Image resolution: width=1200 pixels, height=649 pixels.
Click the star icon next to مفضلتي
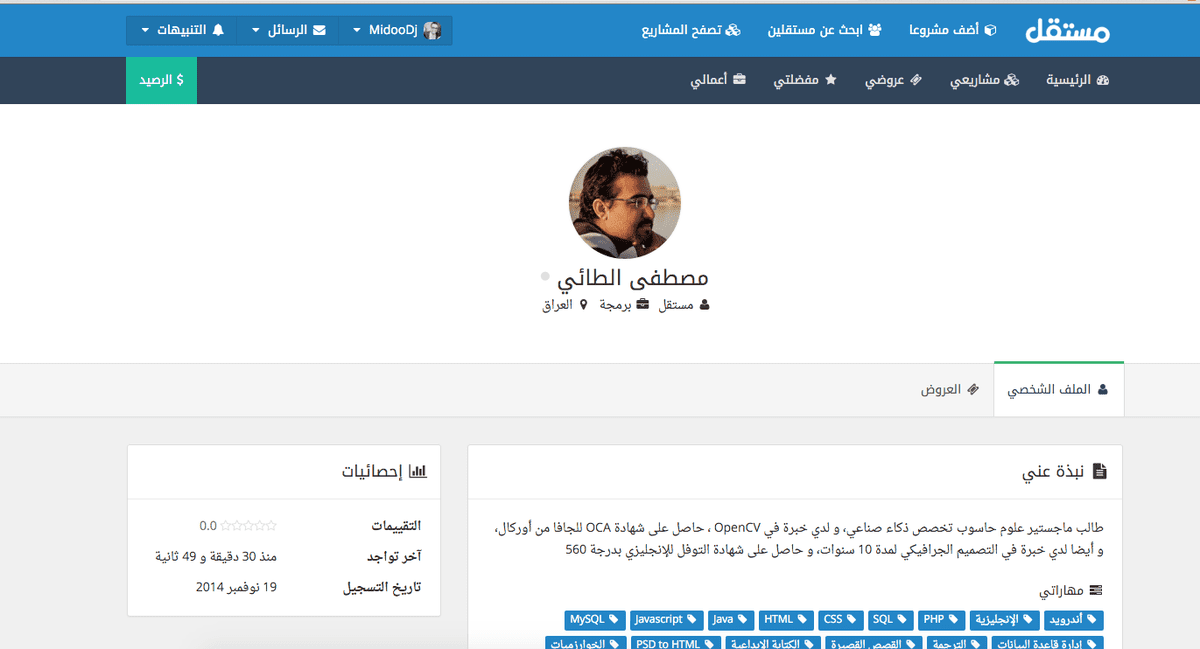pos(831,80)
